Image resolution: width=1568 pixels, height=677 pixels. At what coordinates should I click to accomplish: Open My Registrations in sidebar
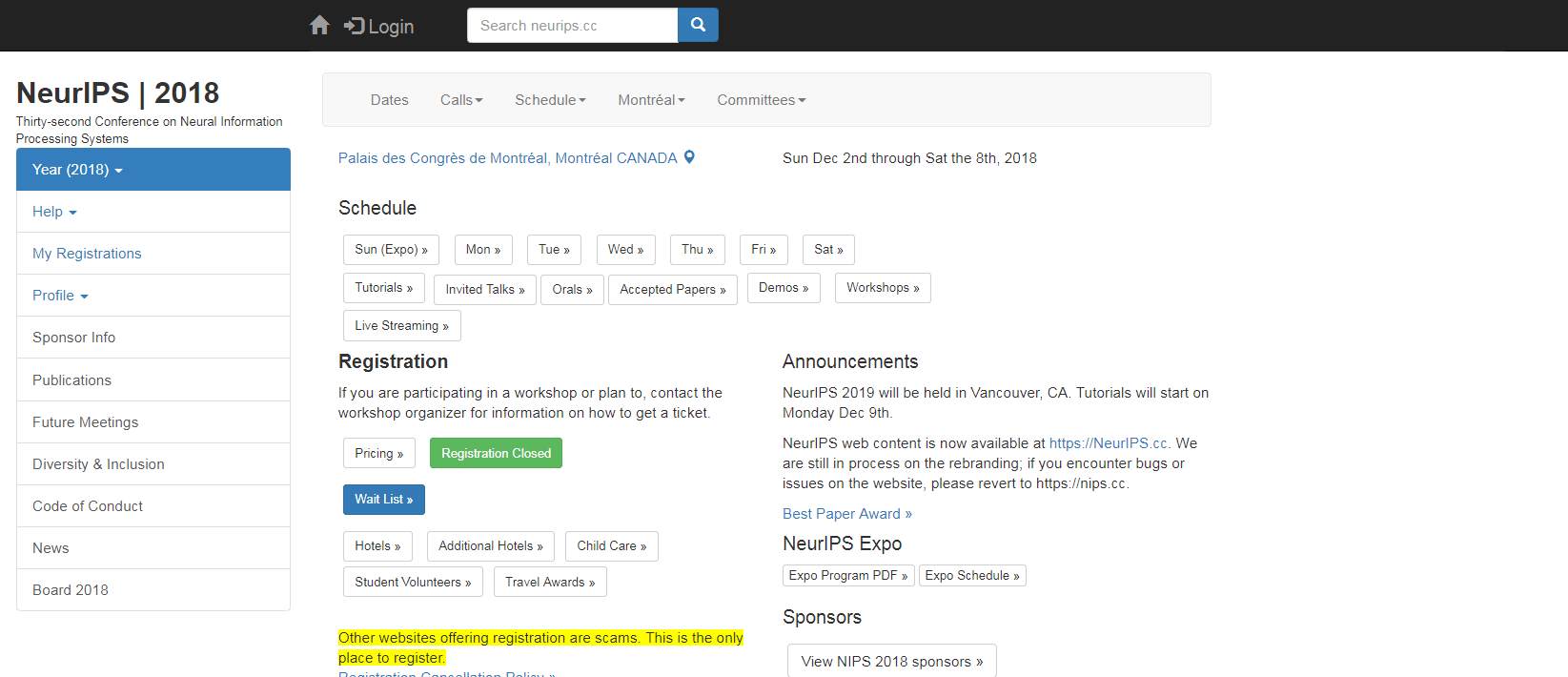(x=153, y=254)
